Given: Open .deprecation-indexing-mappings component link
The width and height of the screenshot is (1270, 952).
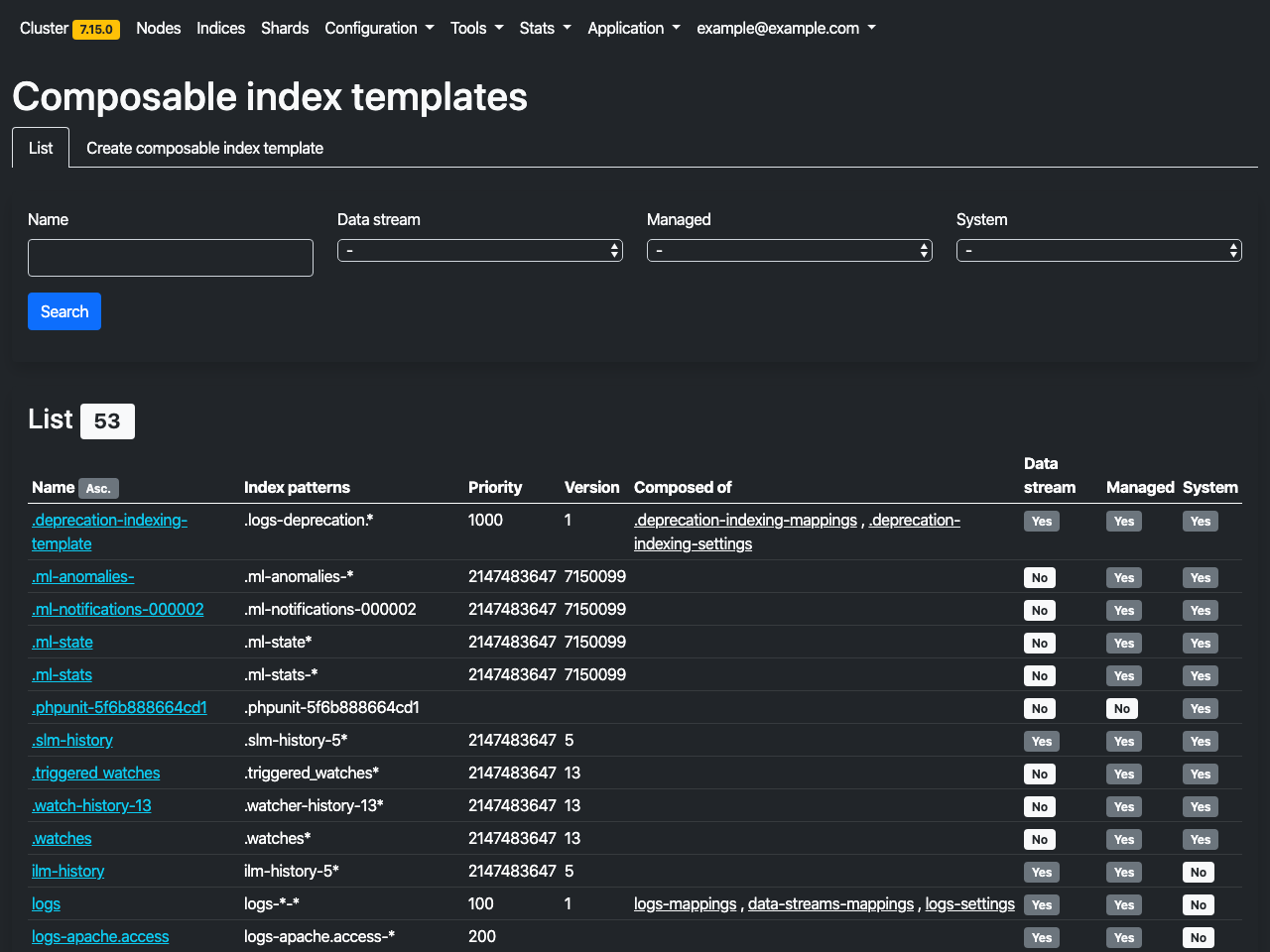Looking at the screenshot, I should [745, 520].
